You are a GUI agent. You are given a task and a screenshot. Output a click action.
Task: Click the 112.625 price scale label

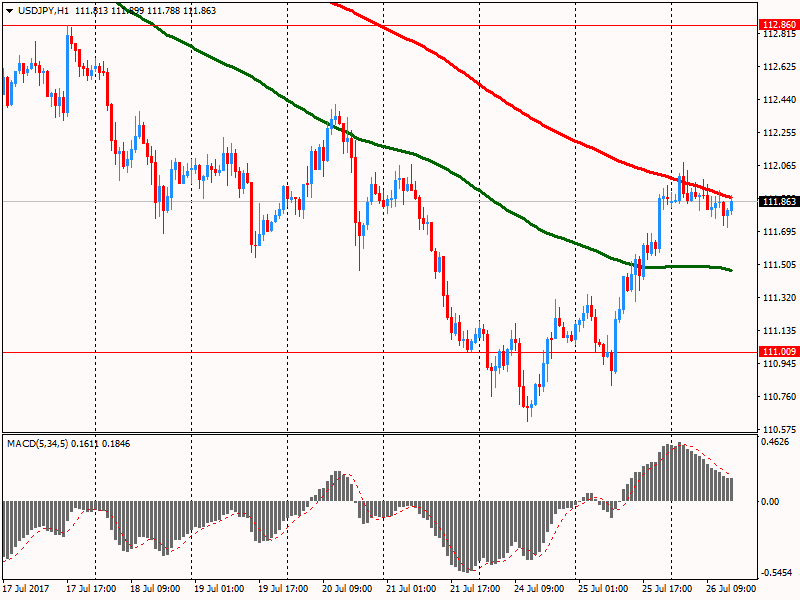[x=779, y=67]
